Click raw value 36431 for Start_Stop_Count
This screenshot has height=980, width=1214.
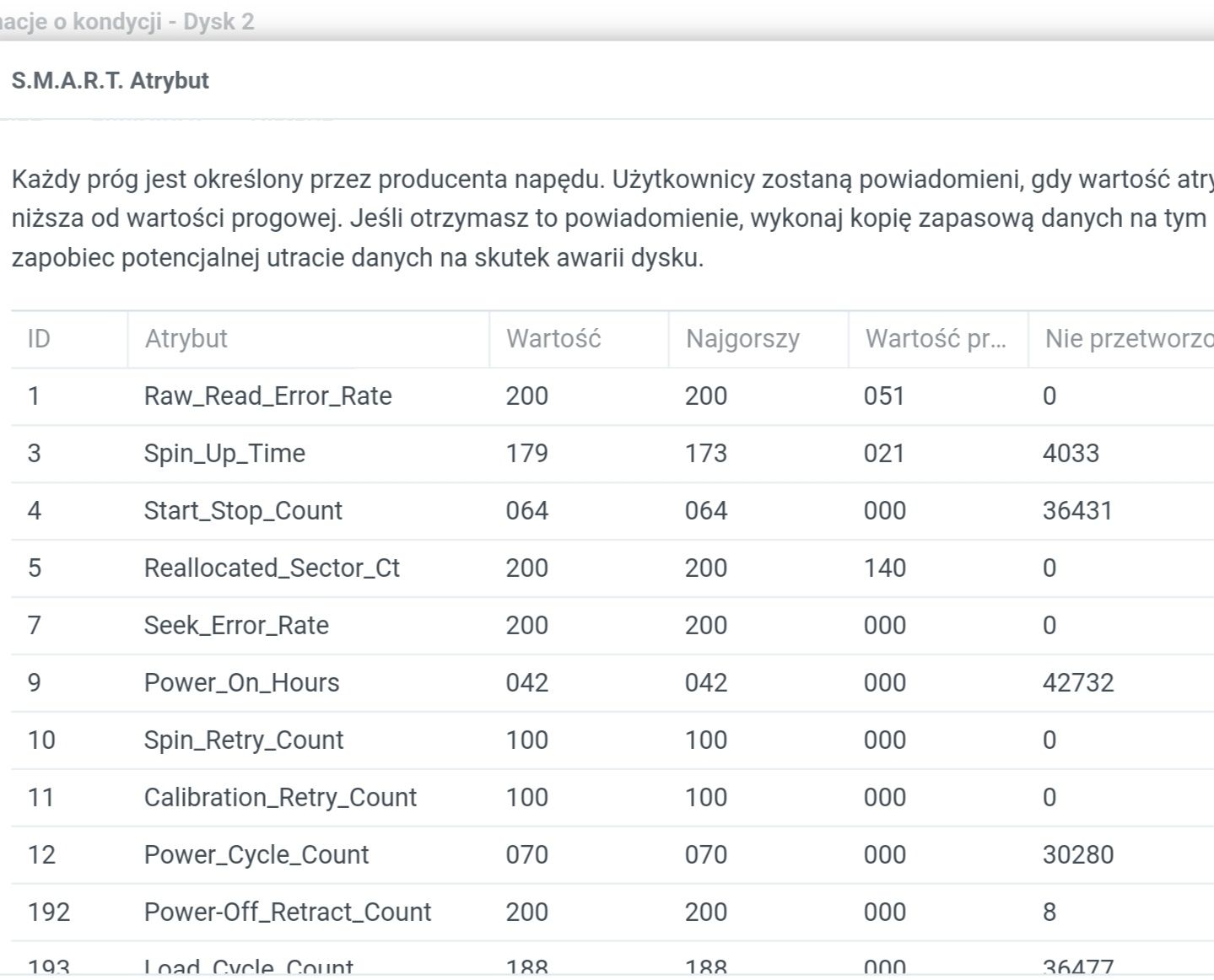[1077, 511]
